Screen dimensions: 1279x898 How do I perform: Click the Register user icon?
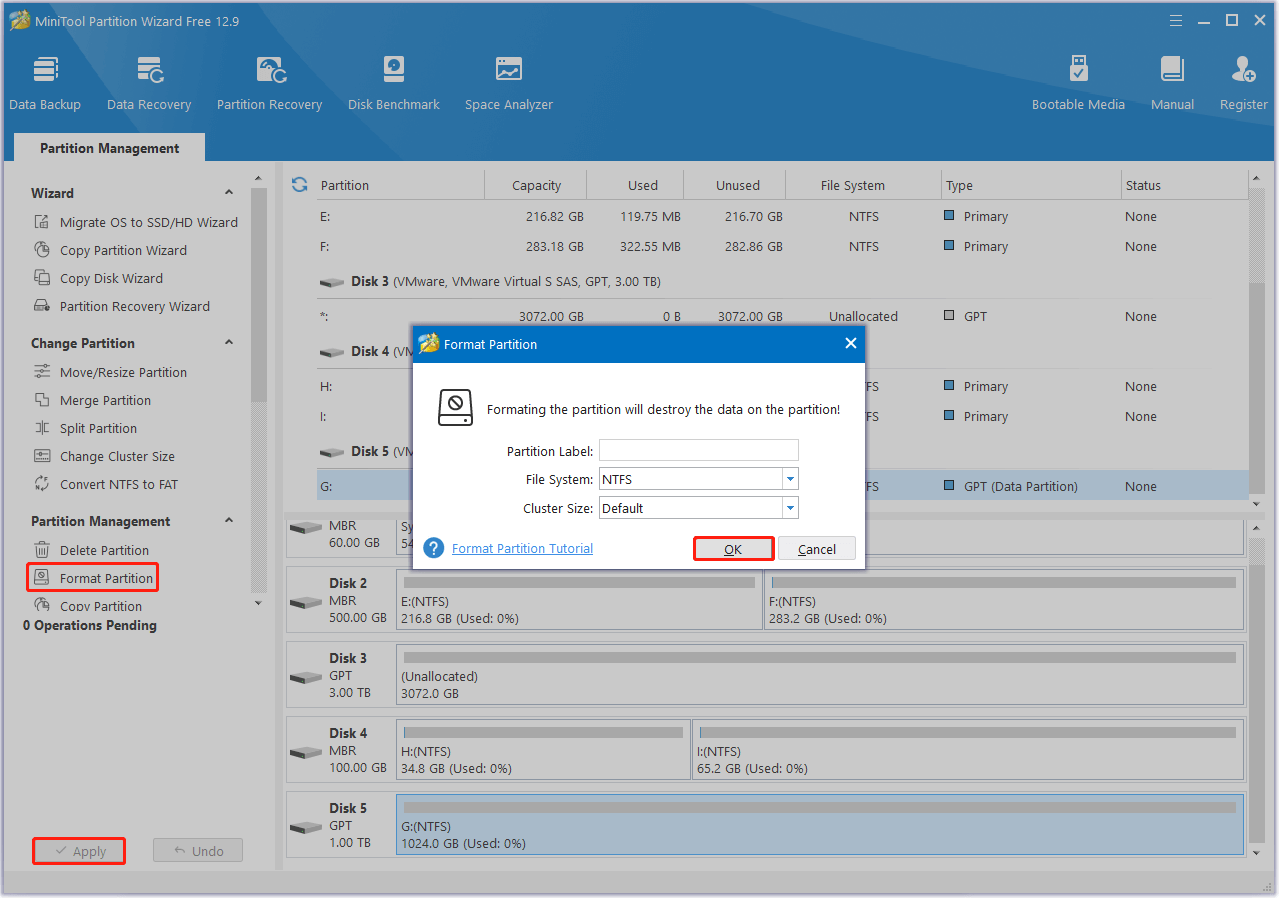1243,82
